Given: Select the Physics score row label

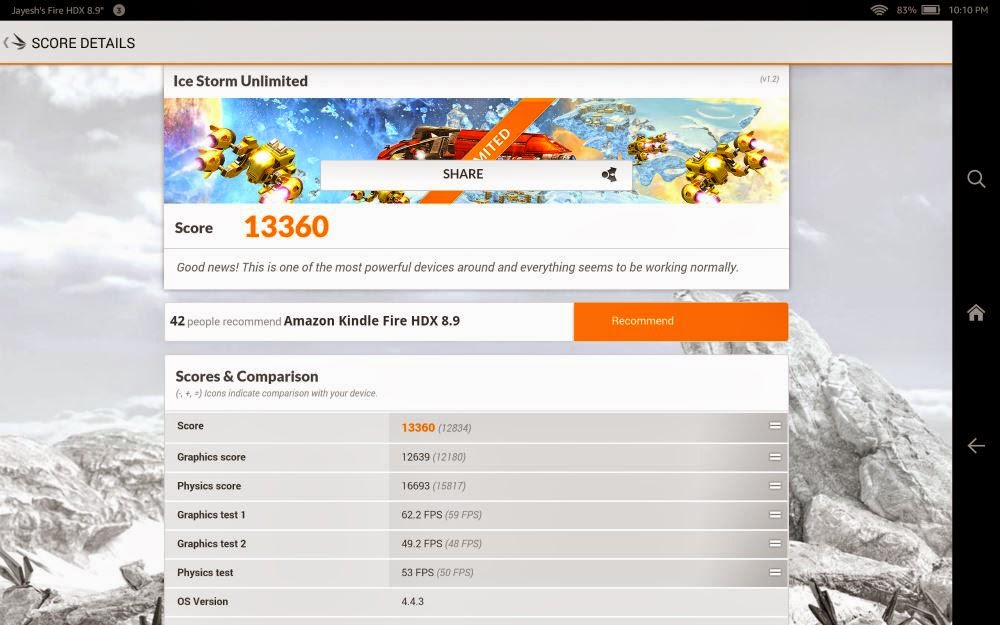Looking at the screenshot, I should pyautogui.click(x=209, y=485).
